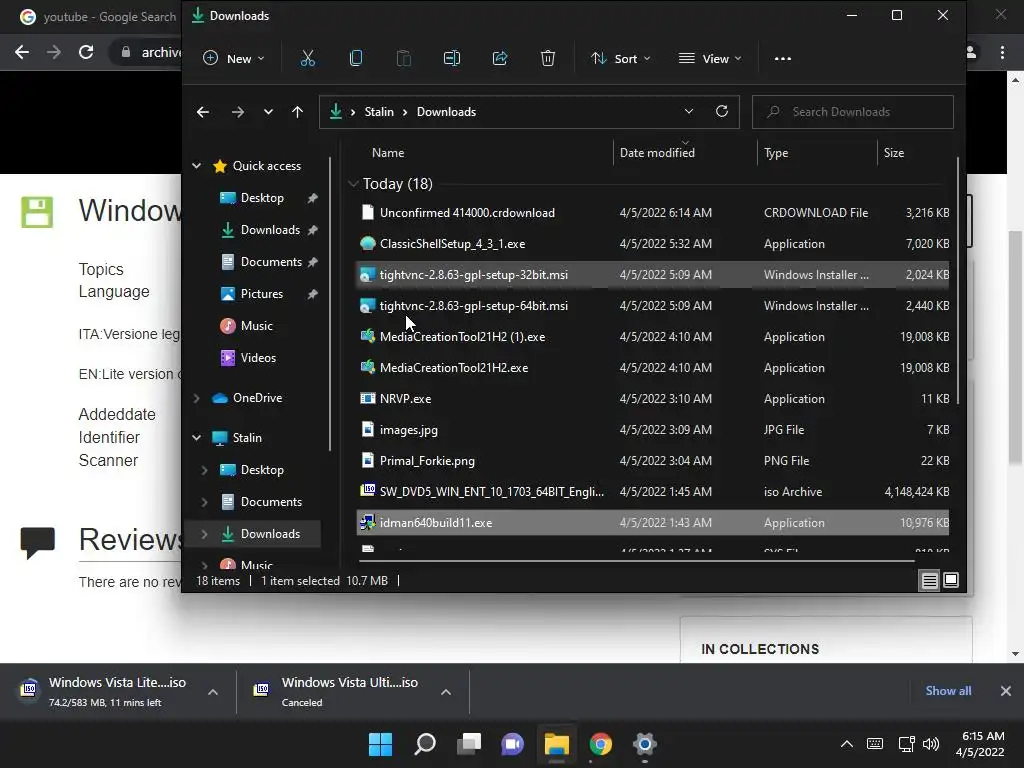Click Show all downloads link

click(948, 691)
